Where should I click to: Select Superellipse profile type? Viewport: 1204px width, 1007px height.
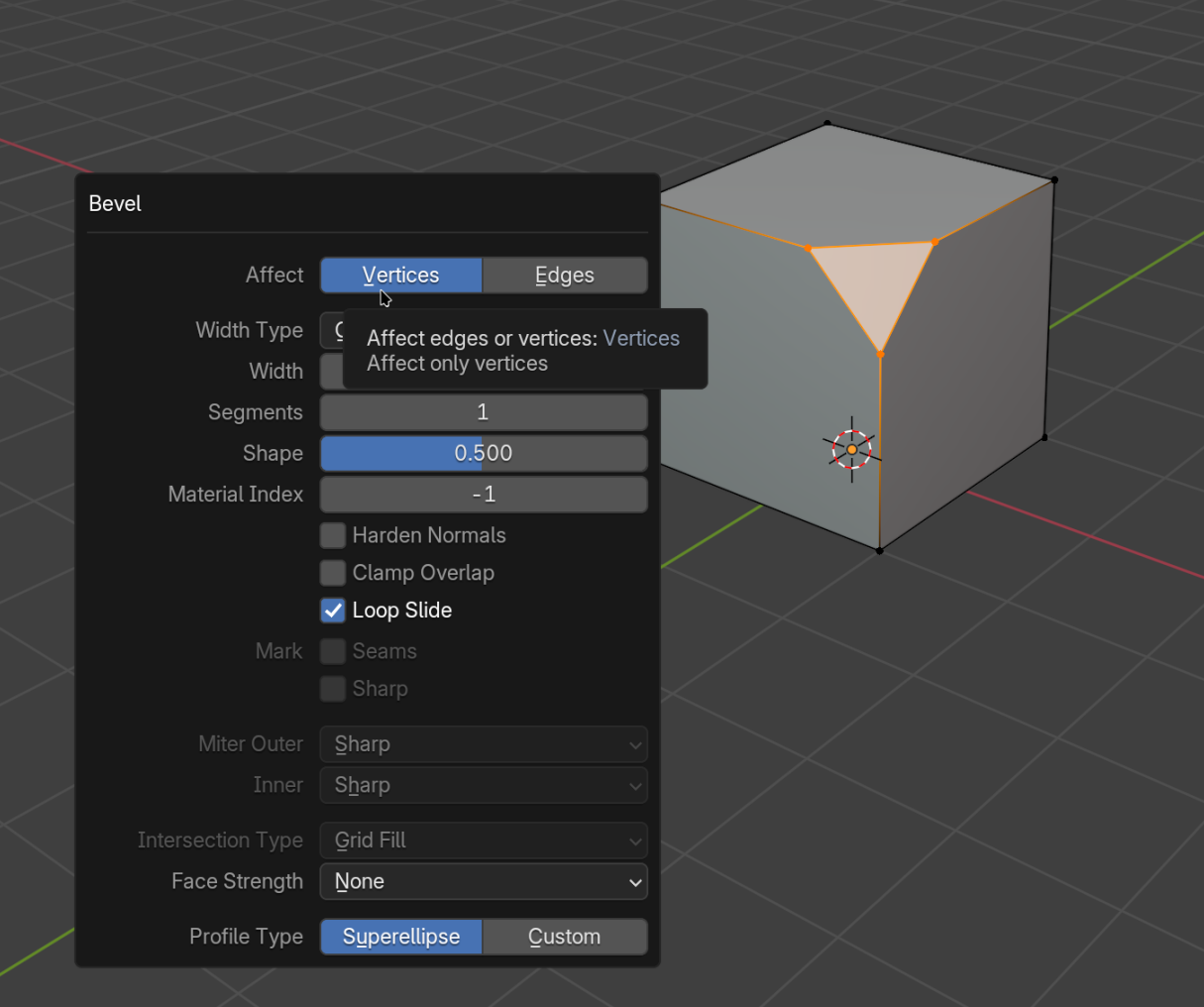click(400, 936)
